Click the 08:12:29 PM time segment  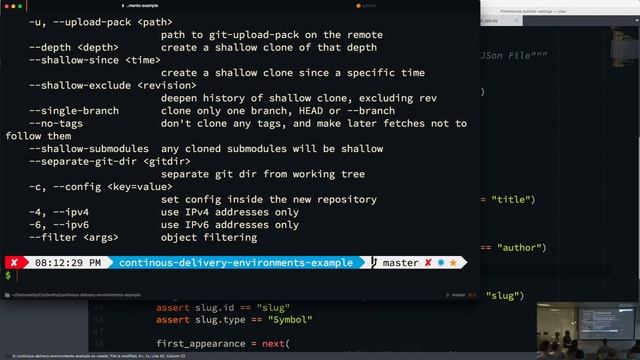68,262
